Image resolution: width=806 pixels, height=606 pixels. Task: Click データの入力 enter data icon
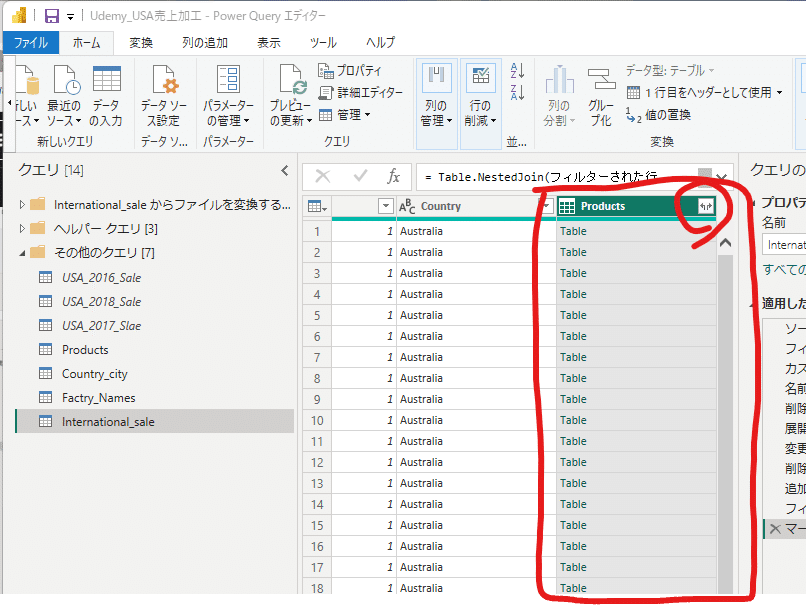(x=106, y=96)
